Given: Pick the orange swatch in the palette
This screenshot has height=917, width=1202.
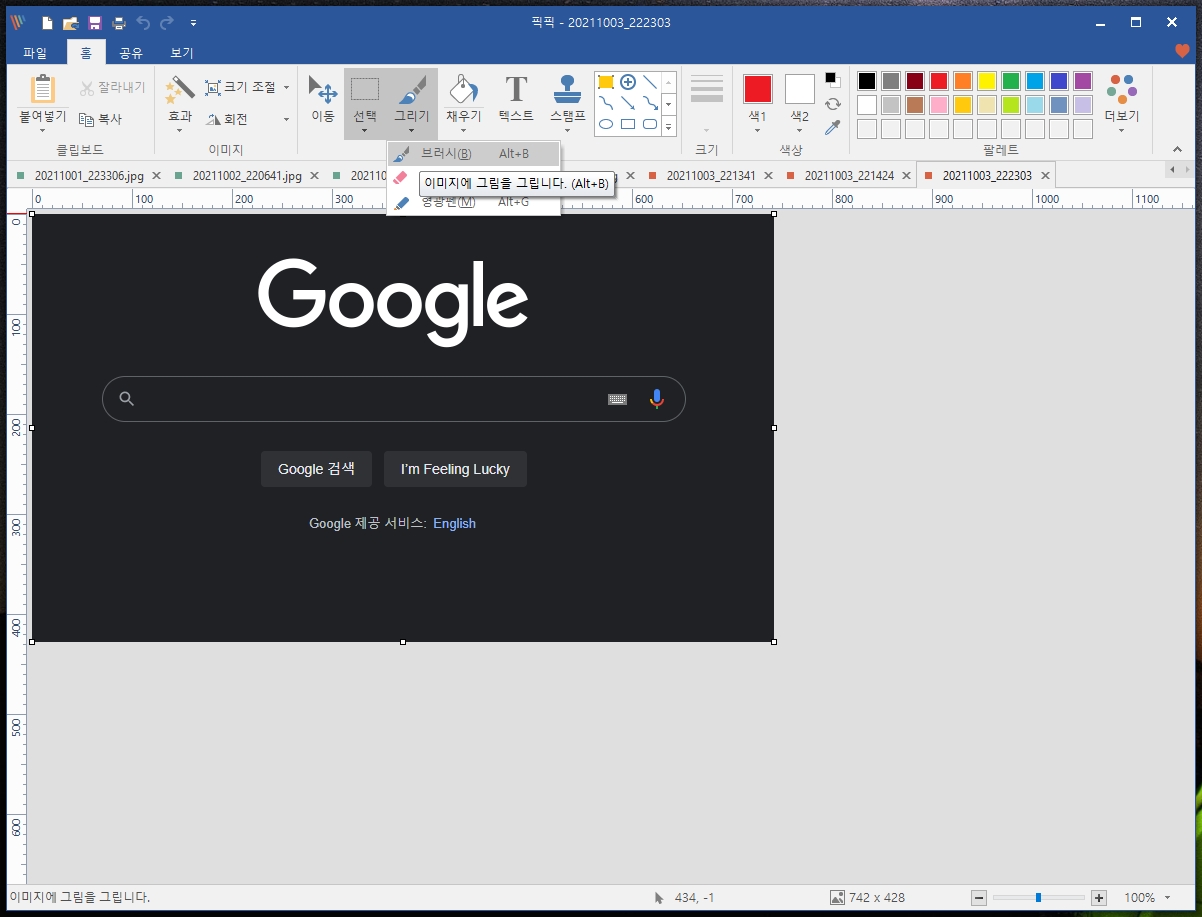Looking at the screenshot, I should (x=963, y=81).
